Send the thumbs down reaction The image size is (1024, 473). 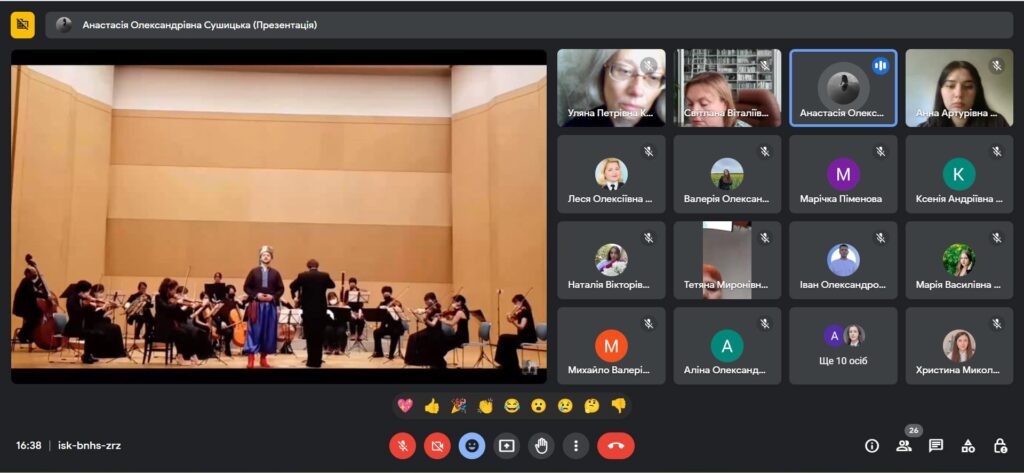[618, 406]
